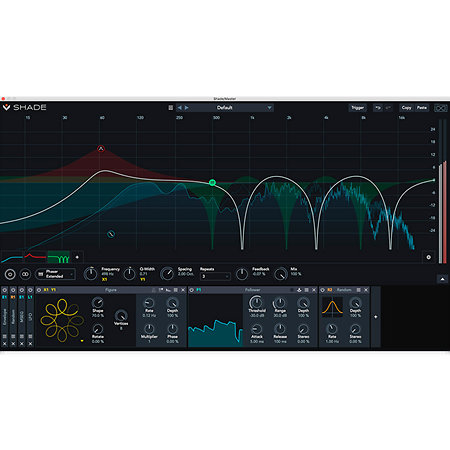Click the X1 source tag in Figure header

46,290
